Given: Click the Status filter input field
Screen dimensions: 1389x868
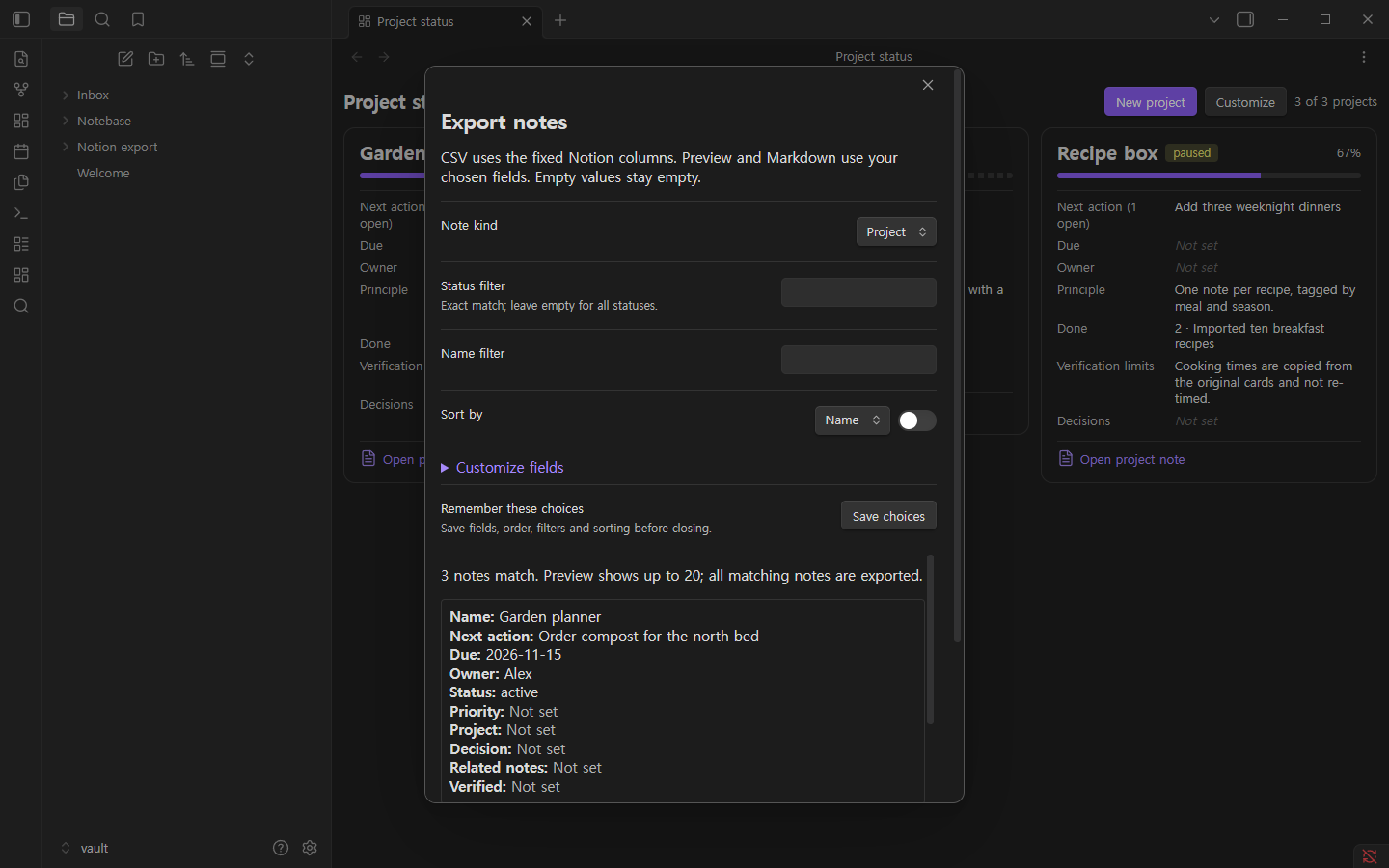Looking at the screenshot, I should 858,292.
